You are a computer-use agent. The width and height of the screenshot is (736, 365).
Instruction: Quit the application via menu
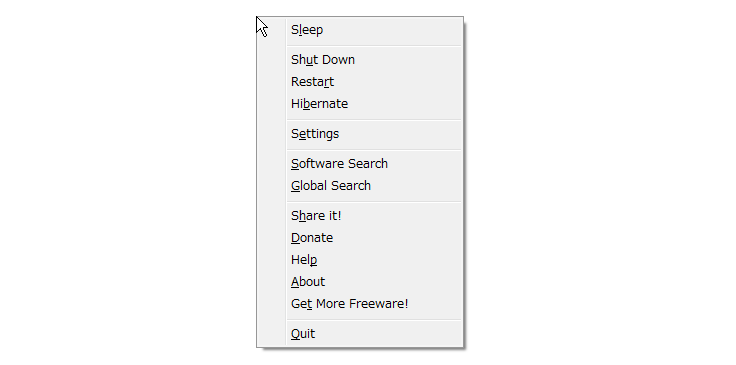tap(360, 334)
